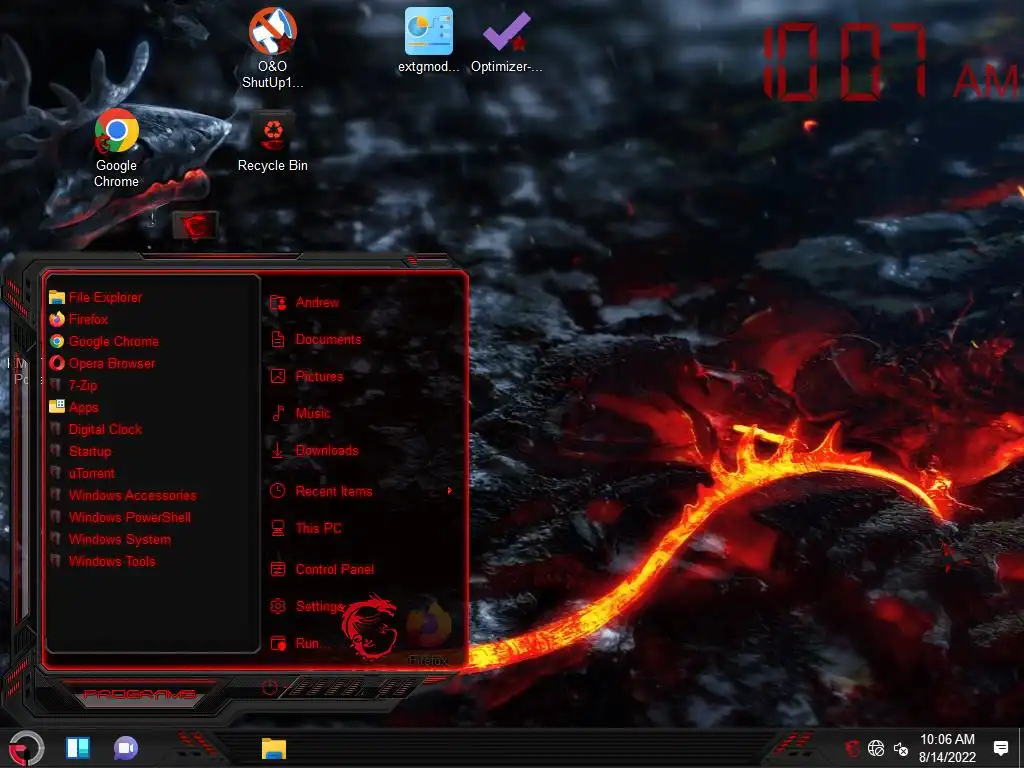Click the Start button on taskbar
Screen dimensions: 1024x768
(x=26, y=748)
